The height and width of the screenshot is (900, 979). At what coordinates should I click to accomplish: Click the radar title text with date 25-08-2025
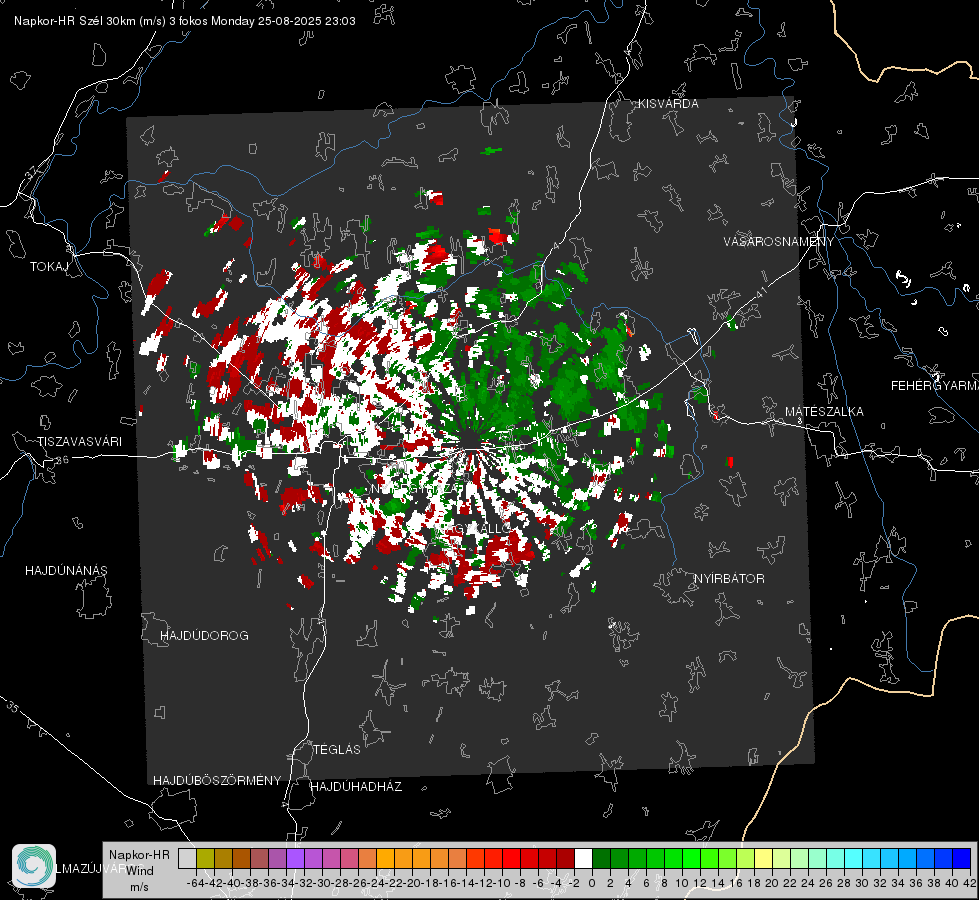click(185, 21)
